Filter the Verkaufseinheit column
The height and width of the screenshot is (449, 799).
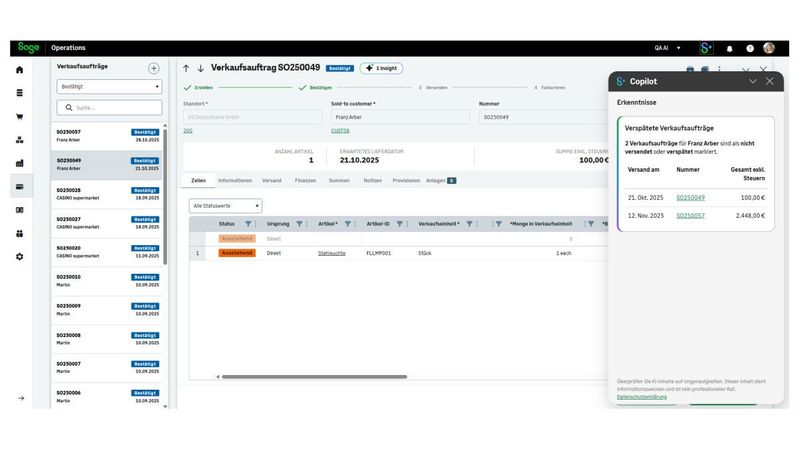click(469, 224)
